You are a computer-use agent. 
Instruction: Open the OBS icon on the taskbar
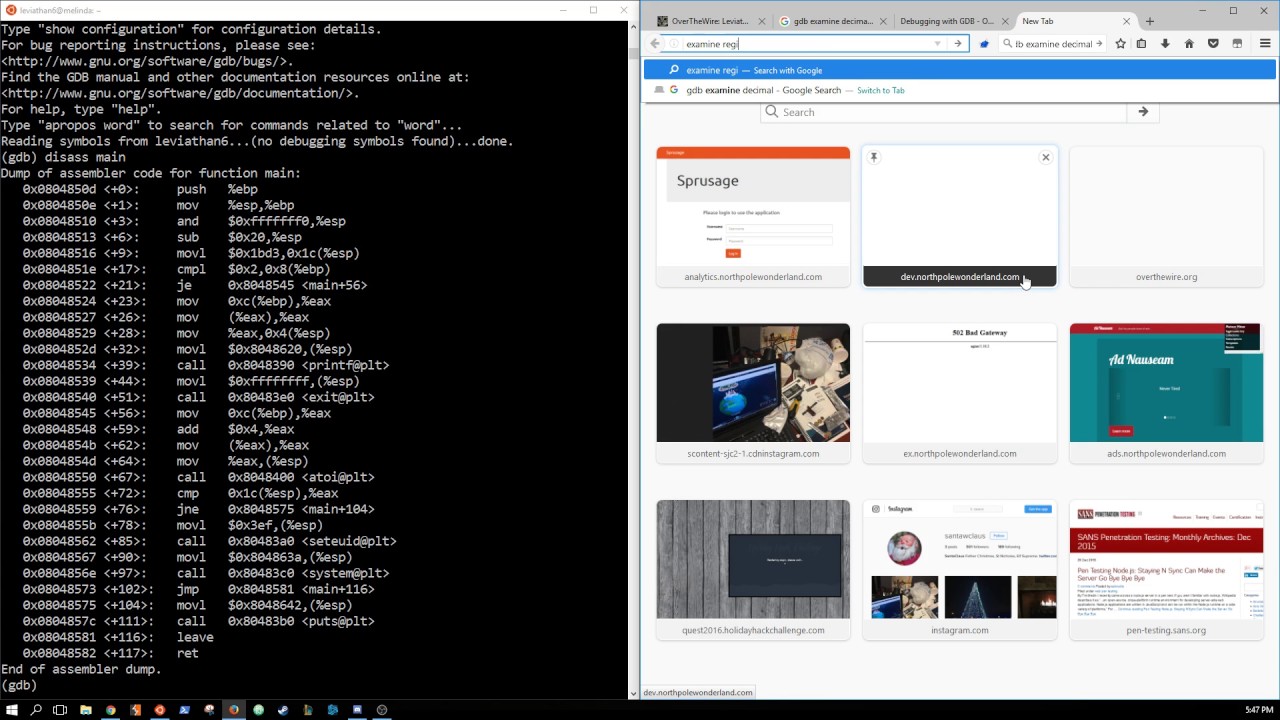(x=382, y=710)
